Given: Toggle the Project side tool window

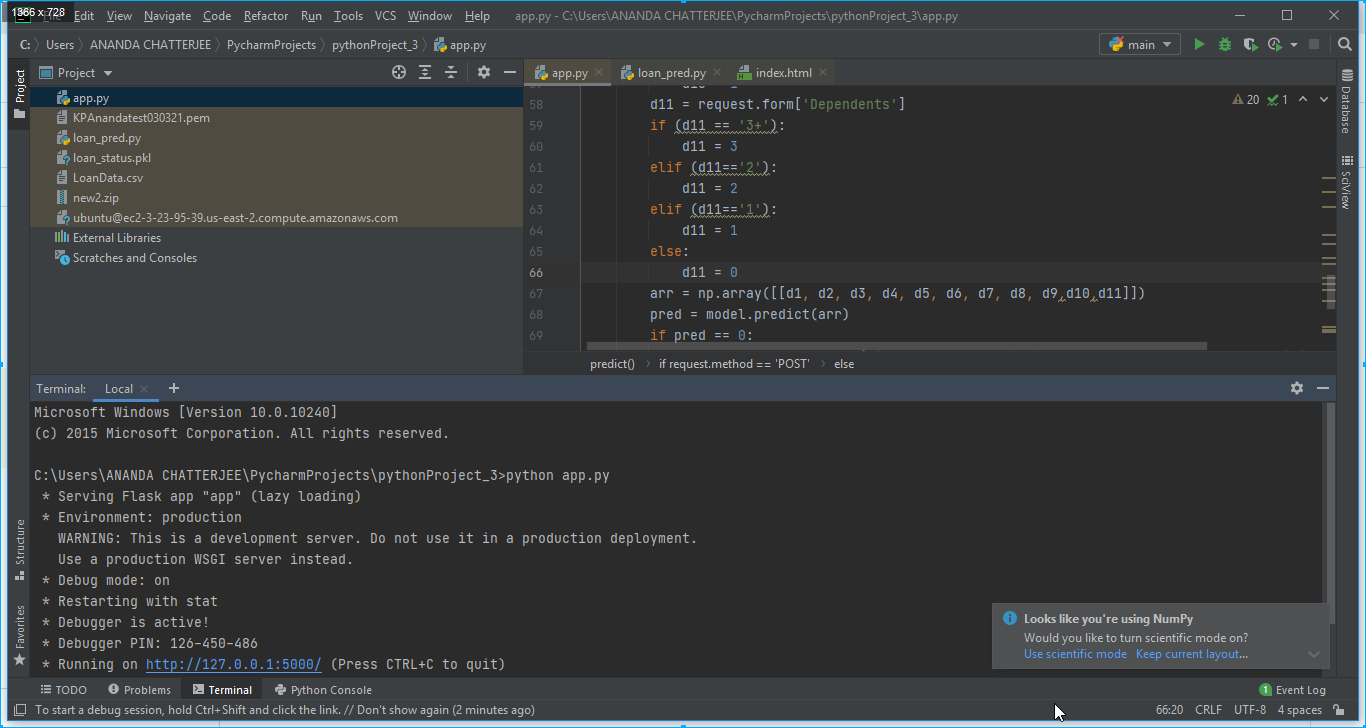Looking at the screenshot, I should 19,93.
